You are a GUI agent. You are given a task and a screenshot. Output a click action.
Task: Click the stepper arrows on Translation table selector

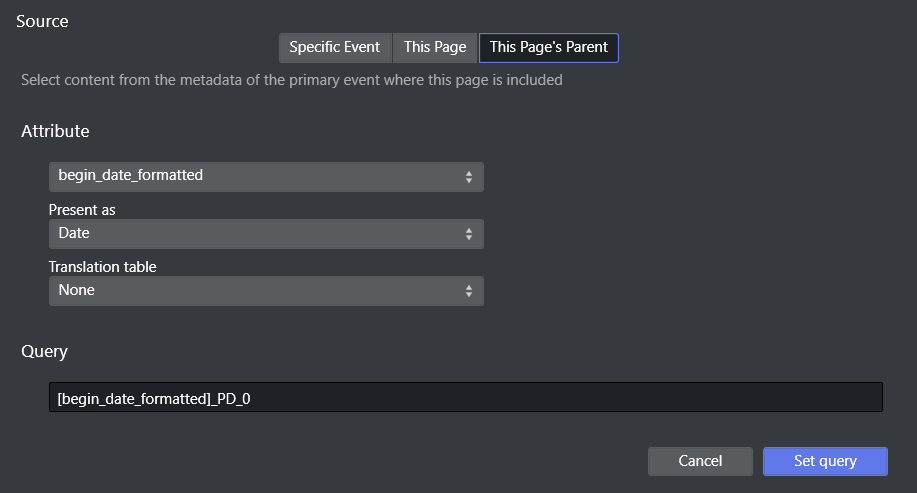pos(468,291)
